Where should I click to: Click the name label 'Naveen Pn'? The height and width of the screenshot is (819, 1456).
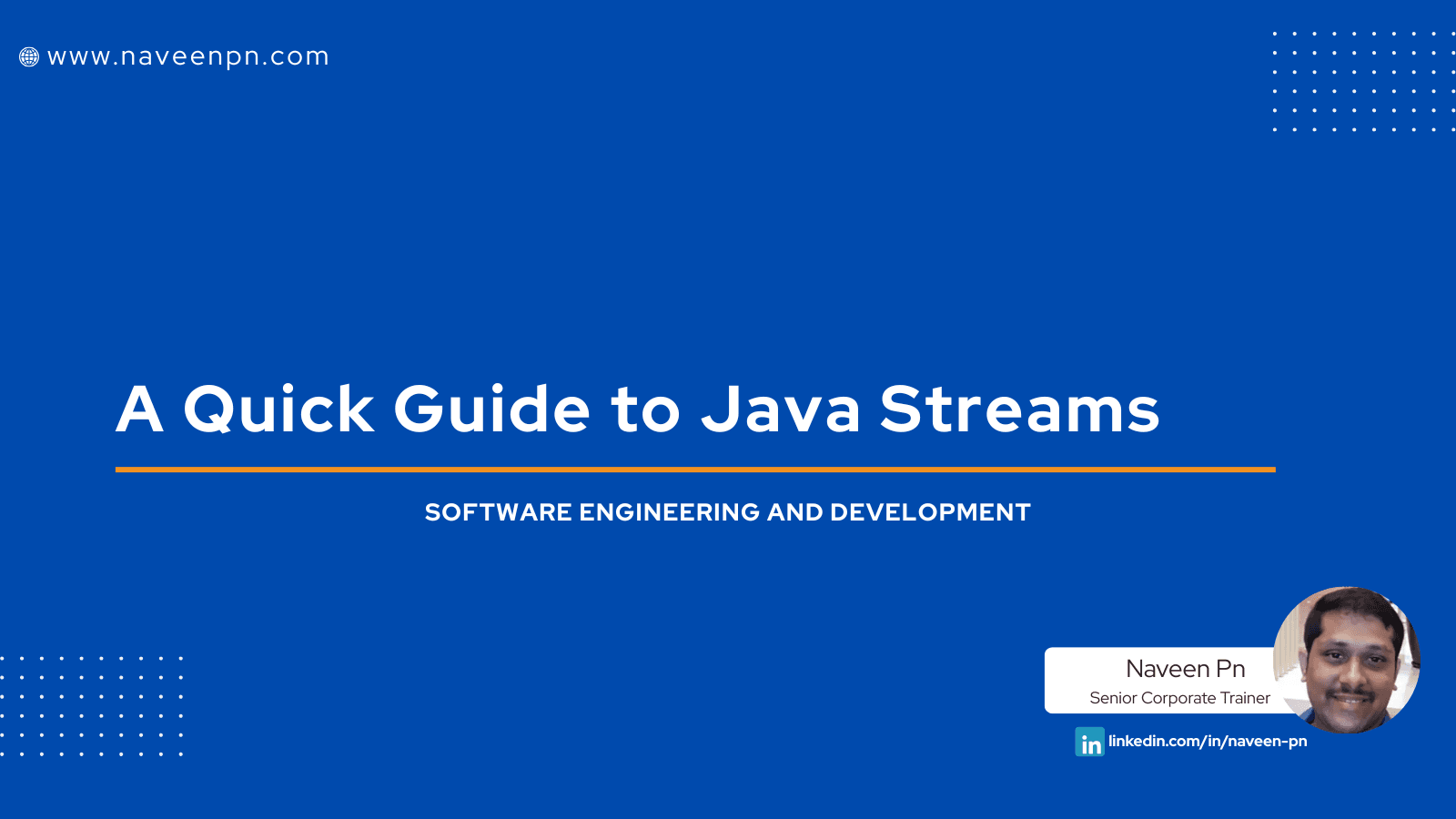(1186, 668)
